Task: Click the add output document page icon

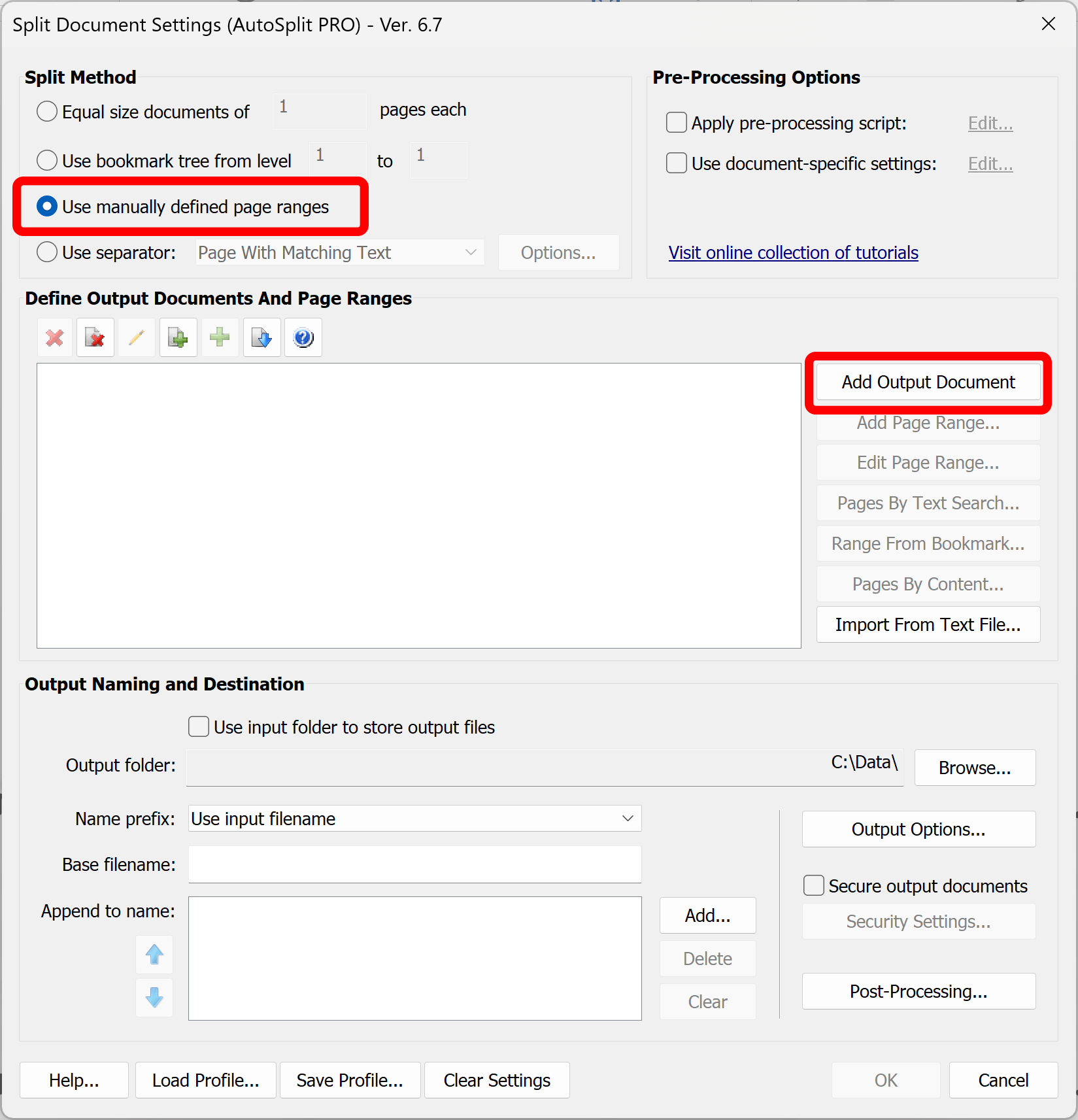Action: point(178,337)
